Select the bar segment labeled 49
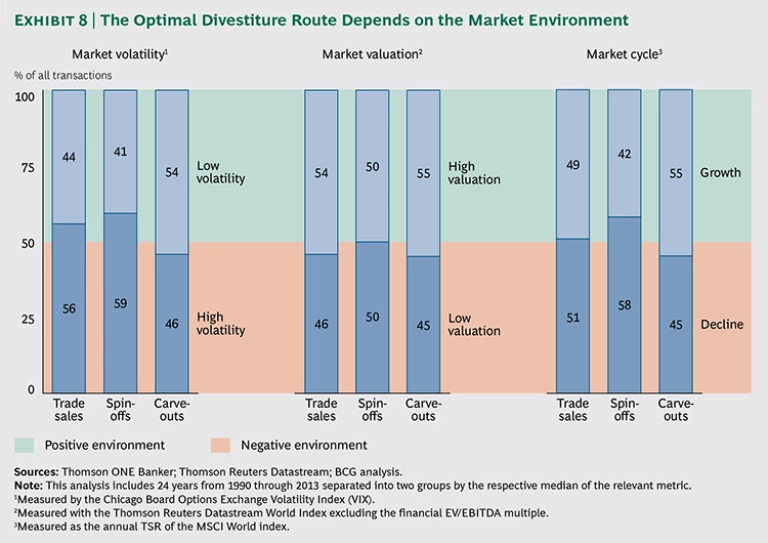Viewport: 768px width, 543px height. click(x=573, y=164)
